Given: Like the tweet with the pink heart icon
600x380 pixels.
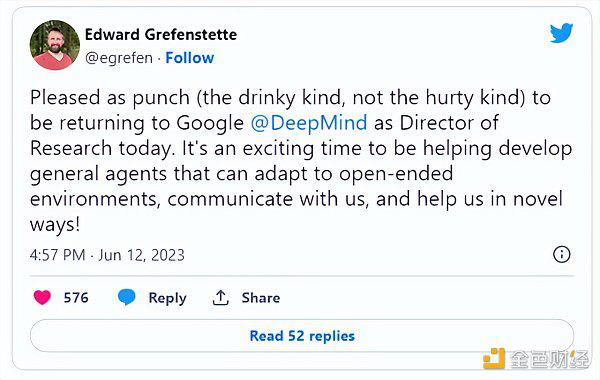Looking at the screenshot, I should click(42, 297).
